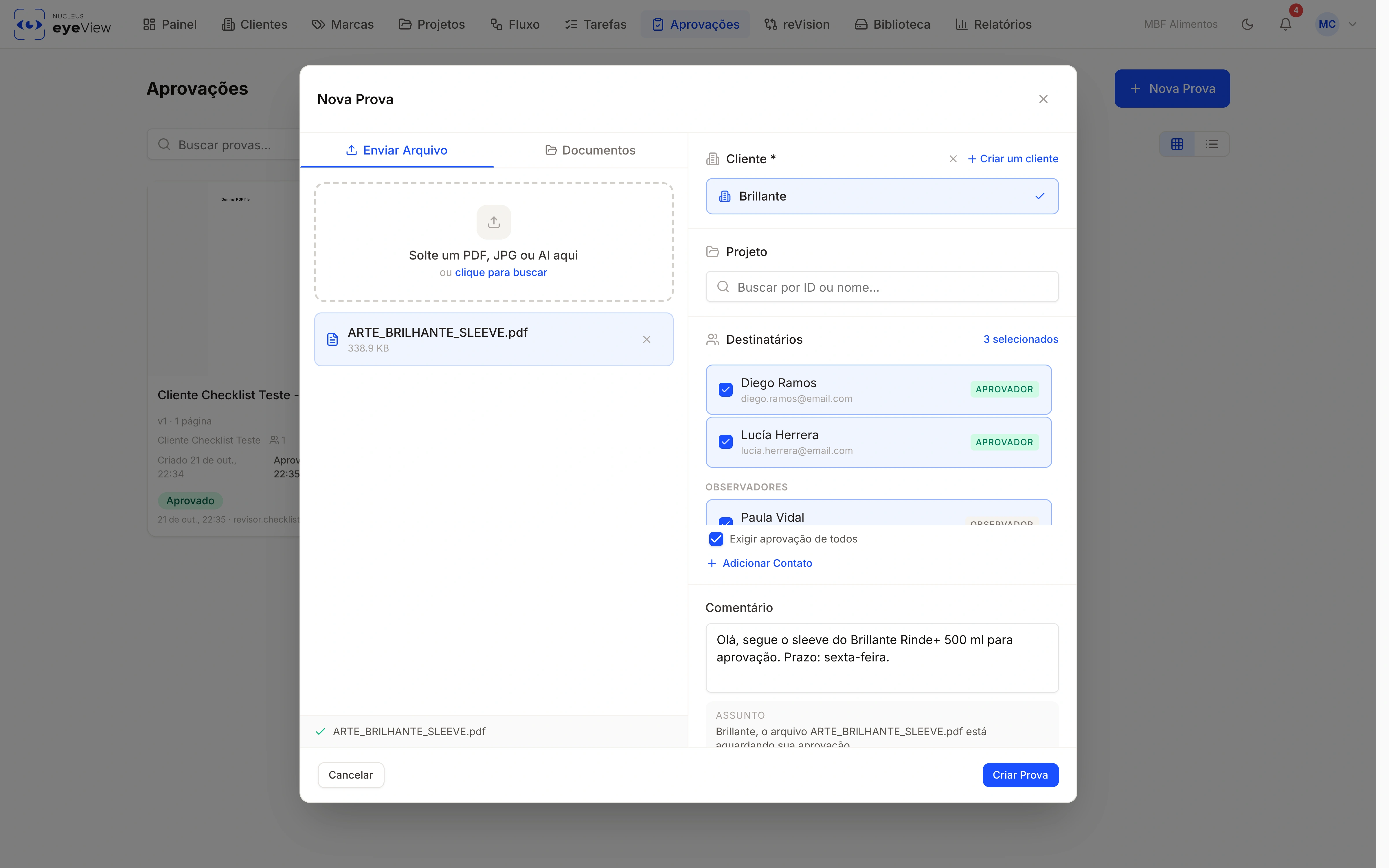Click Adicionar Contato link
The width and height of the screenshot is (1389, 868).
(759, 563)
